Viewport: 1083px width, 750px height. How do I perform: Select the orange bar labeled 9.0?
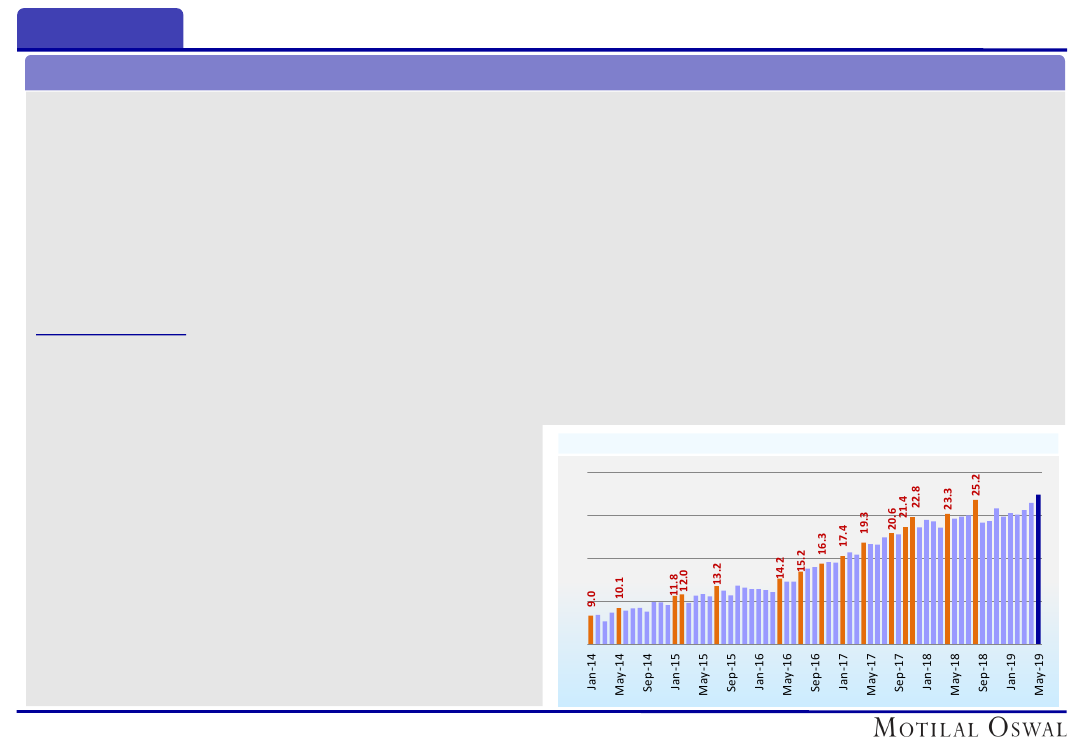click(x=591, y=629)
